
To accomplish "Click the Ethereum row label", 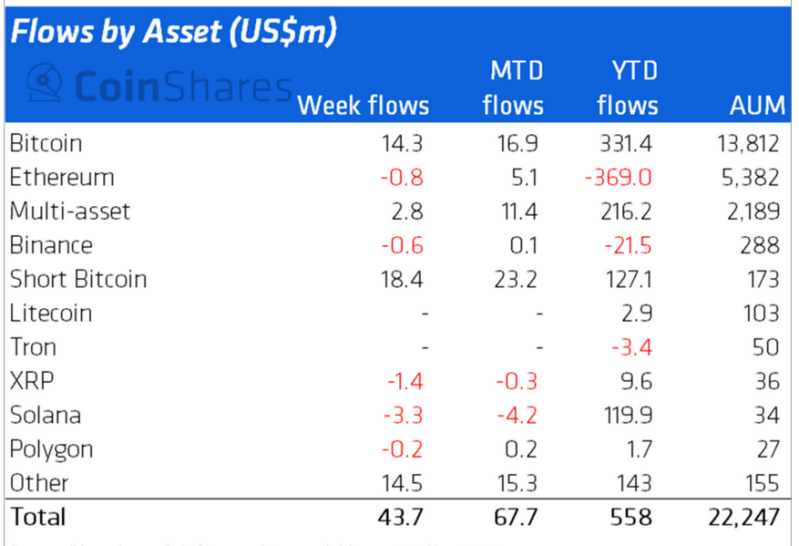I will click(x=62, y=177).
